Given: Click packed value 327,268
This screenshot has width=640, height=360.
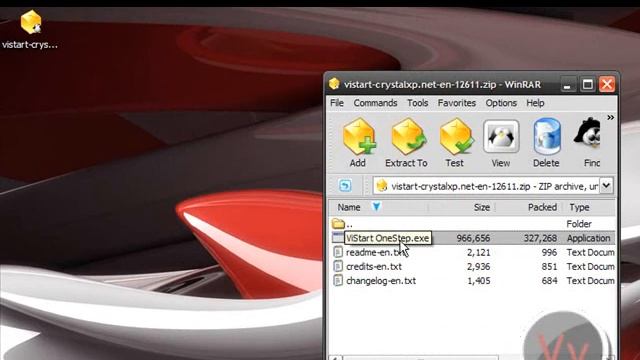Looking at the screenshot, I should pyautogui.click(x=540, y=238).
